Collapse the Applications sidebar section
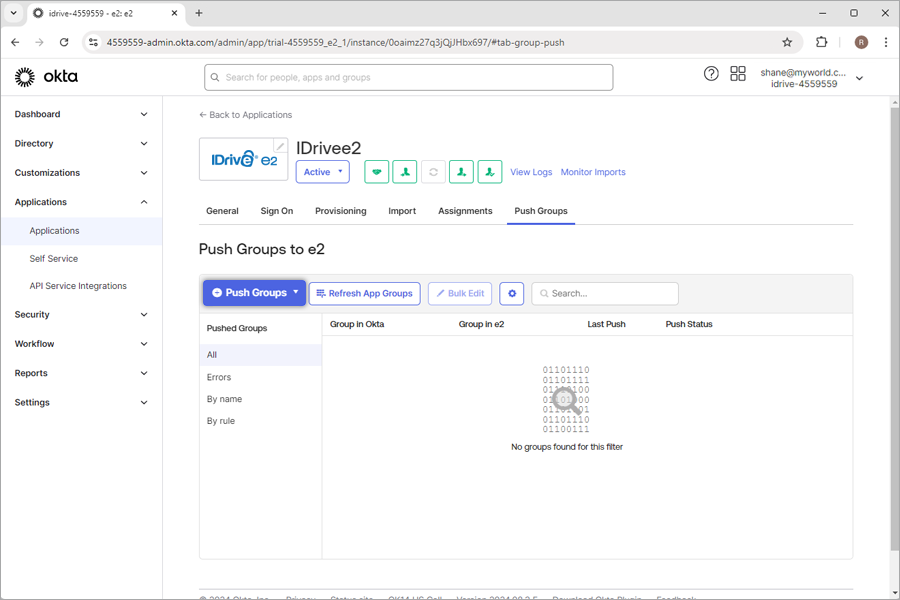This screenshot has width=900, height=600. (x=81, y=202)
